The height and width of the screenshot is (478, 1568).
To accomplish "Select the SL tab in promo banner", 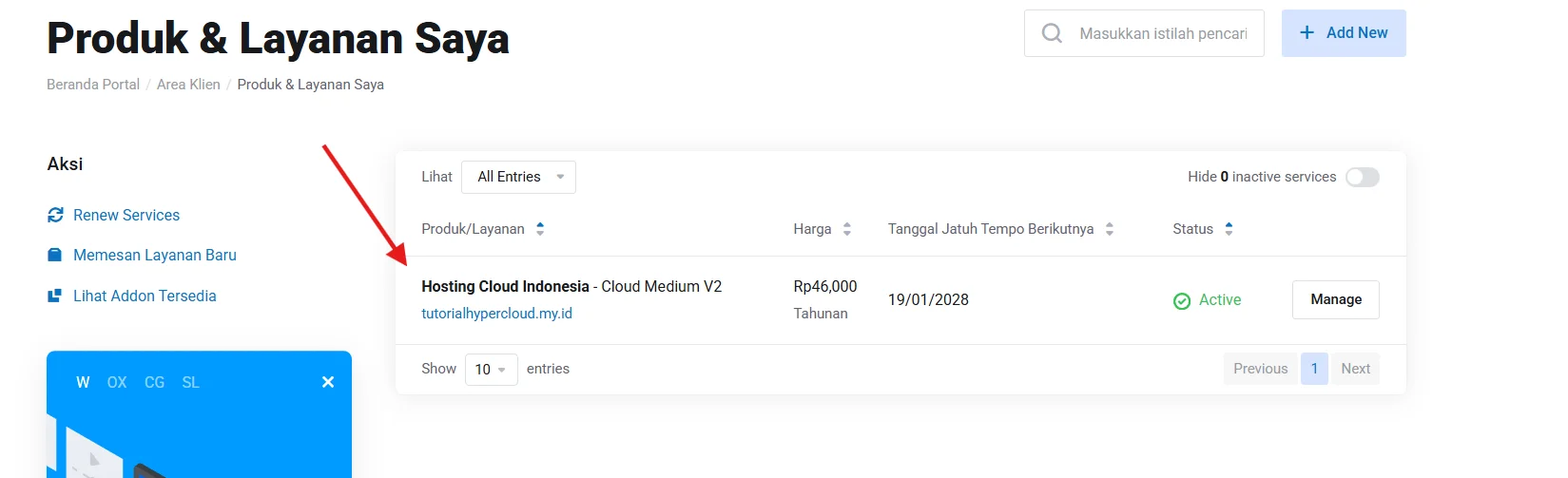I will point(190,382).
